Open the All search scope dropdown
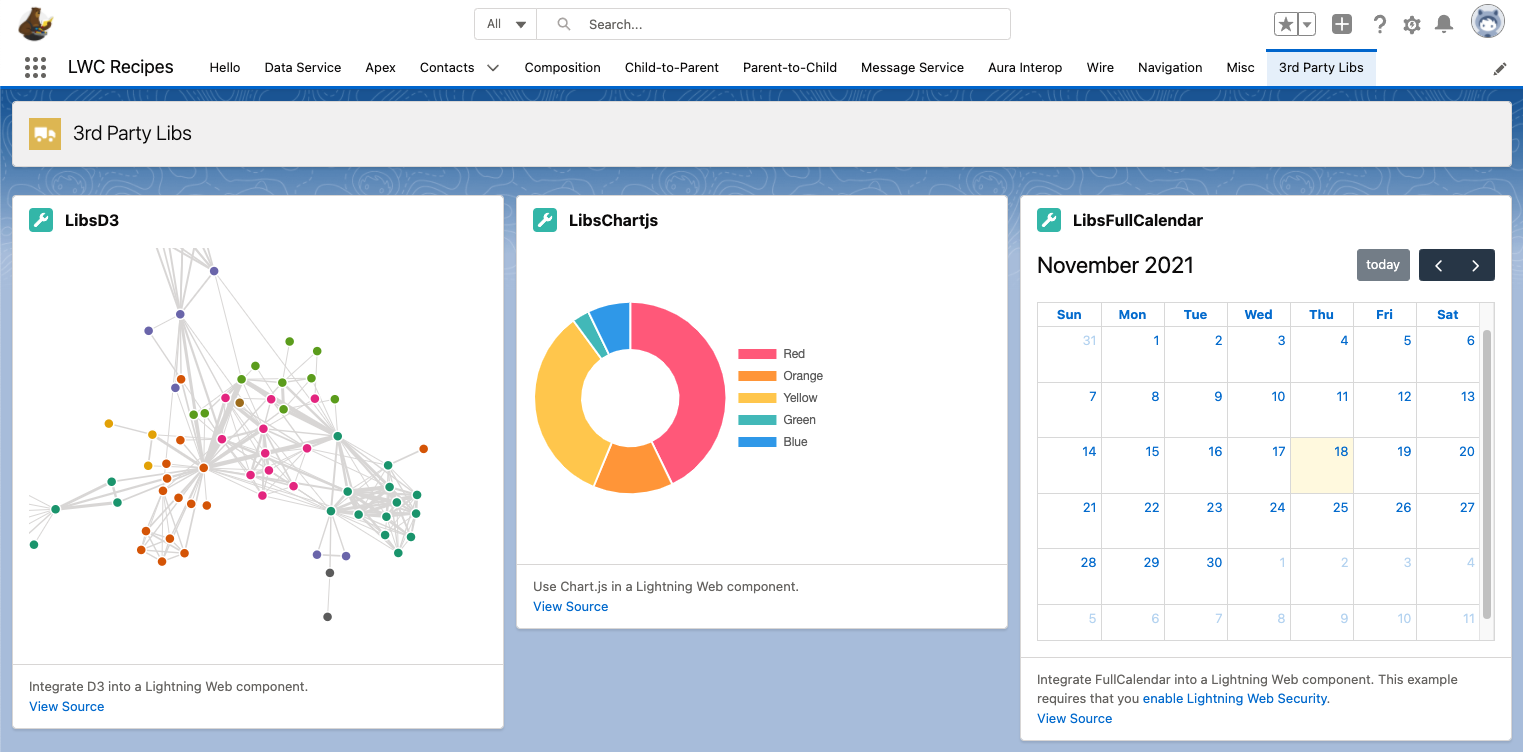 coord(503,23)
